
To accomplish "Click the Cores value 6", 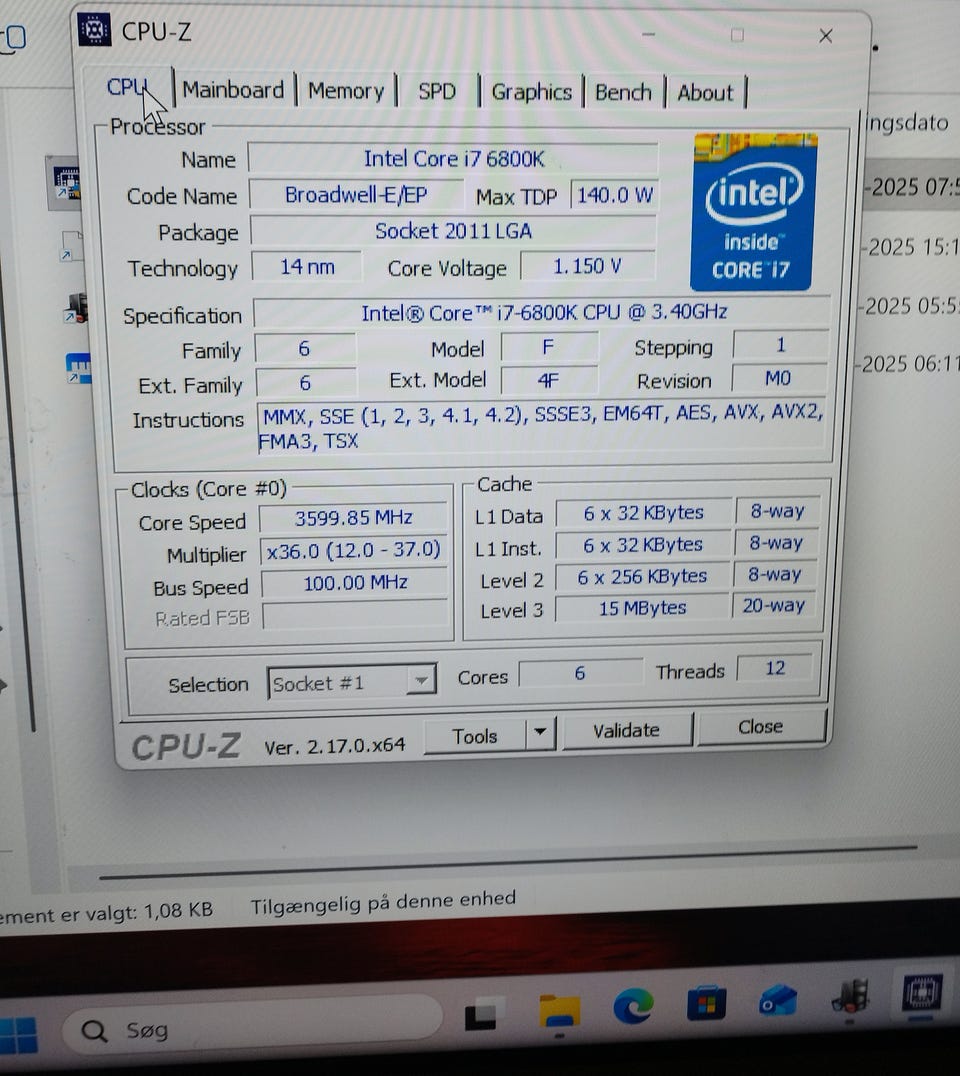I will coord(580,672).
